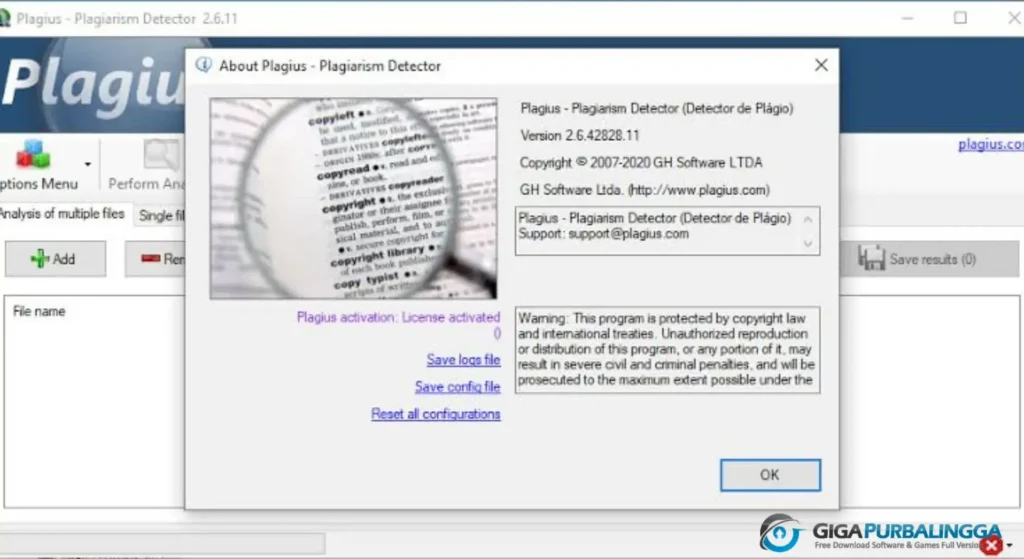
Task: Click the Copyright 2007-2020 GH Software text
Action: point(641,163)
